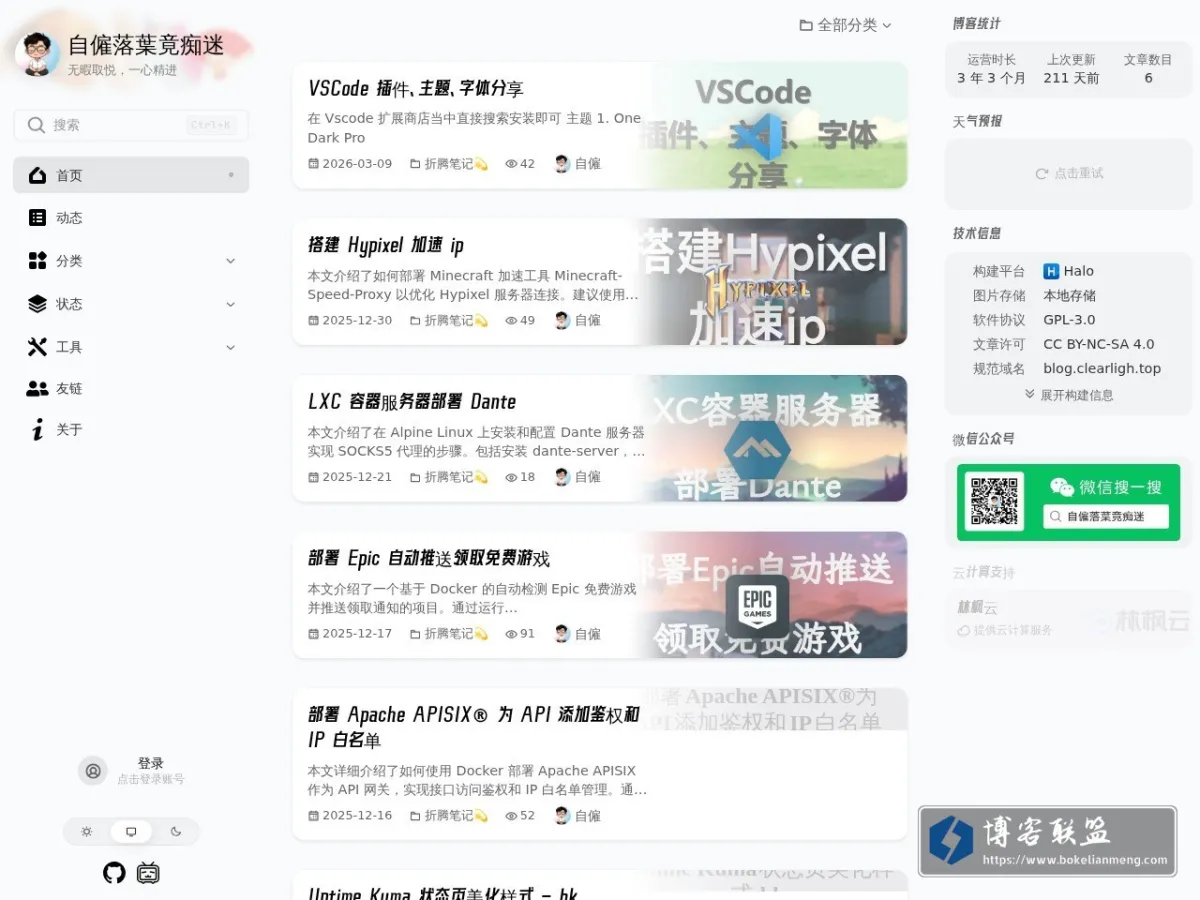The image size is (1200, 900).
Task: Expand the 状态 submenu chevron
Action: coord(231,304)
